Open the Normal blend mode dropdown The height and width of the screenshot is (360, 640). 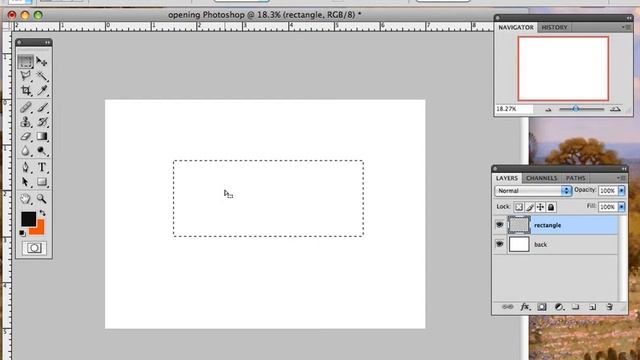(x=533, y=191)
